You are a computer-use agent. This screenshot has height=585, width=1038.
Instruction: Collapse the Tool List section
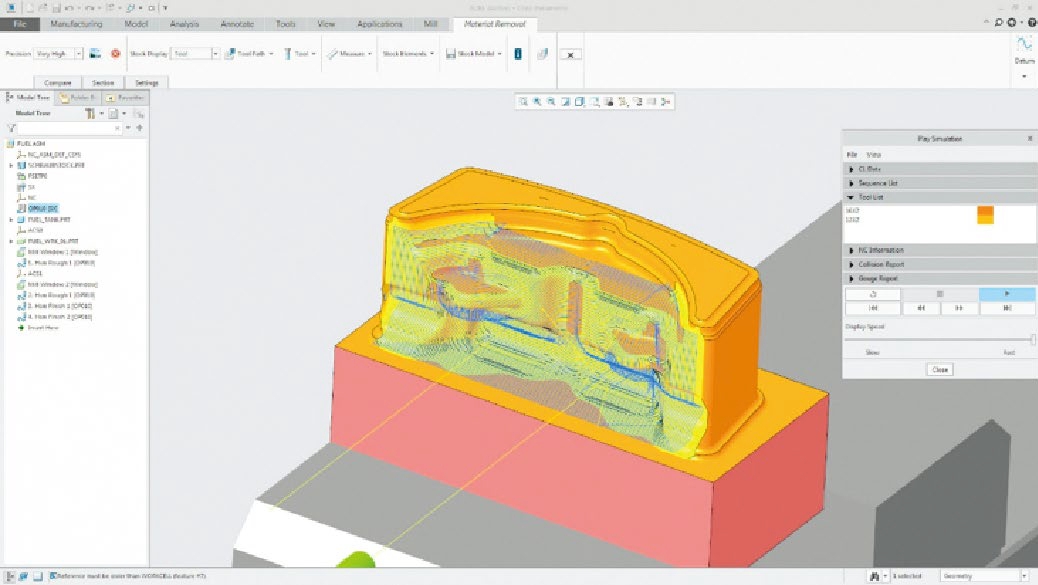pos(939,197)
